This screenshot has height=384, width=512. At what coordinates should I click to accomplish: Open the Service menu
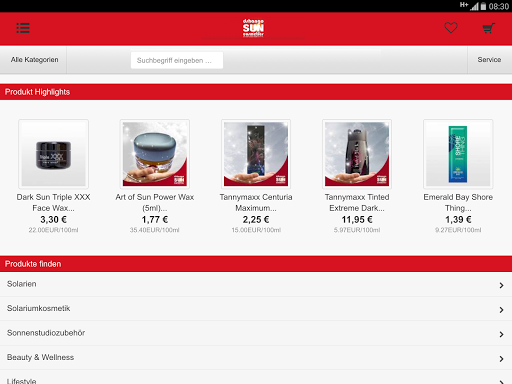point(489,60)
